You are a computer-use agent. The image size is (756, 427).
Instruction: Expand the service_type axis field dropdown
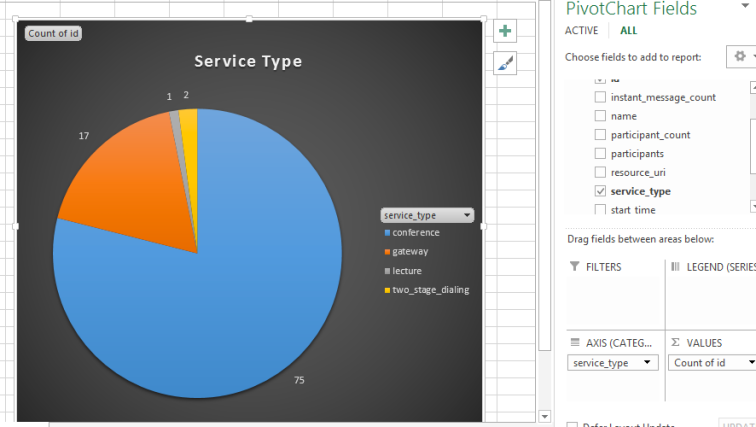[x=647, y=363]
